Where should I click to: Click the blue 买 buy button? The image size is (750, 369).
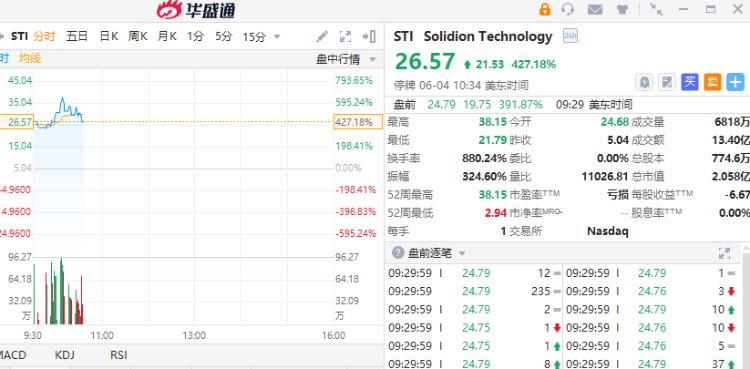pos(690,82)
